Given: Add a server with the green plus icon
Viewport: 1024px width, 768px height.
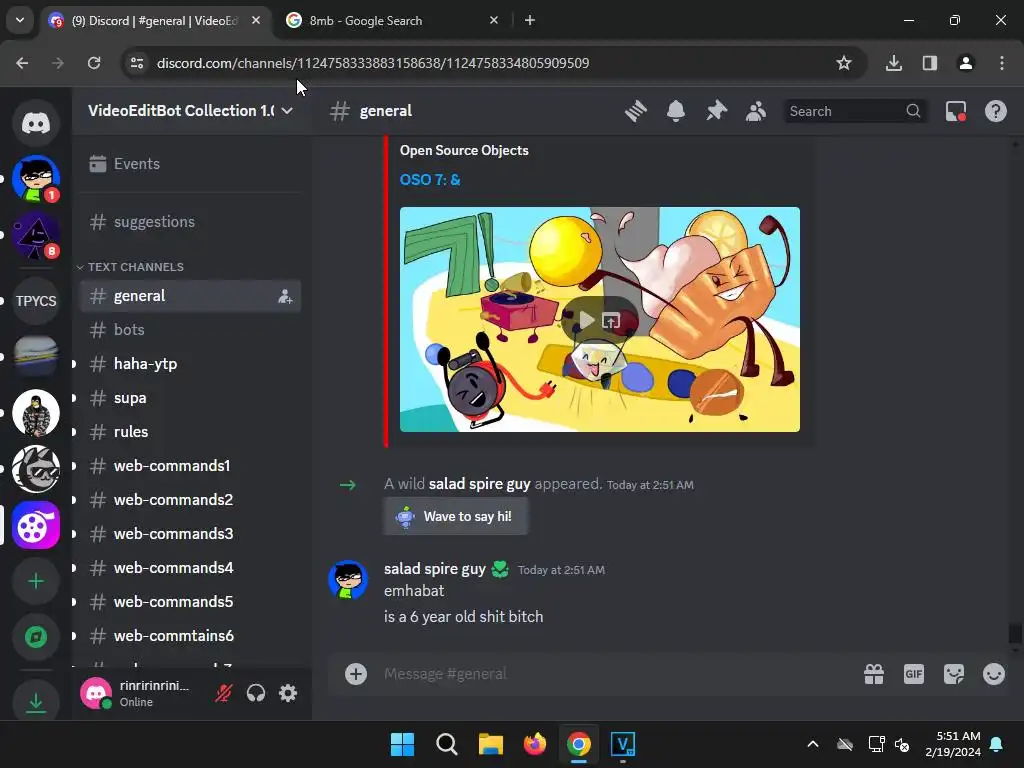Looking at the screenshot, I should 36,581.
